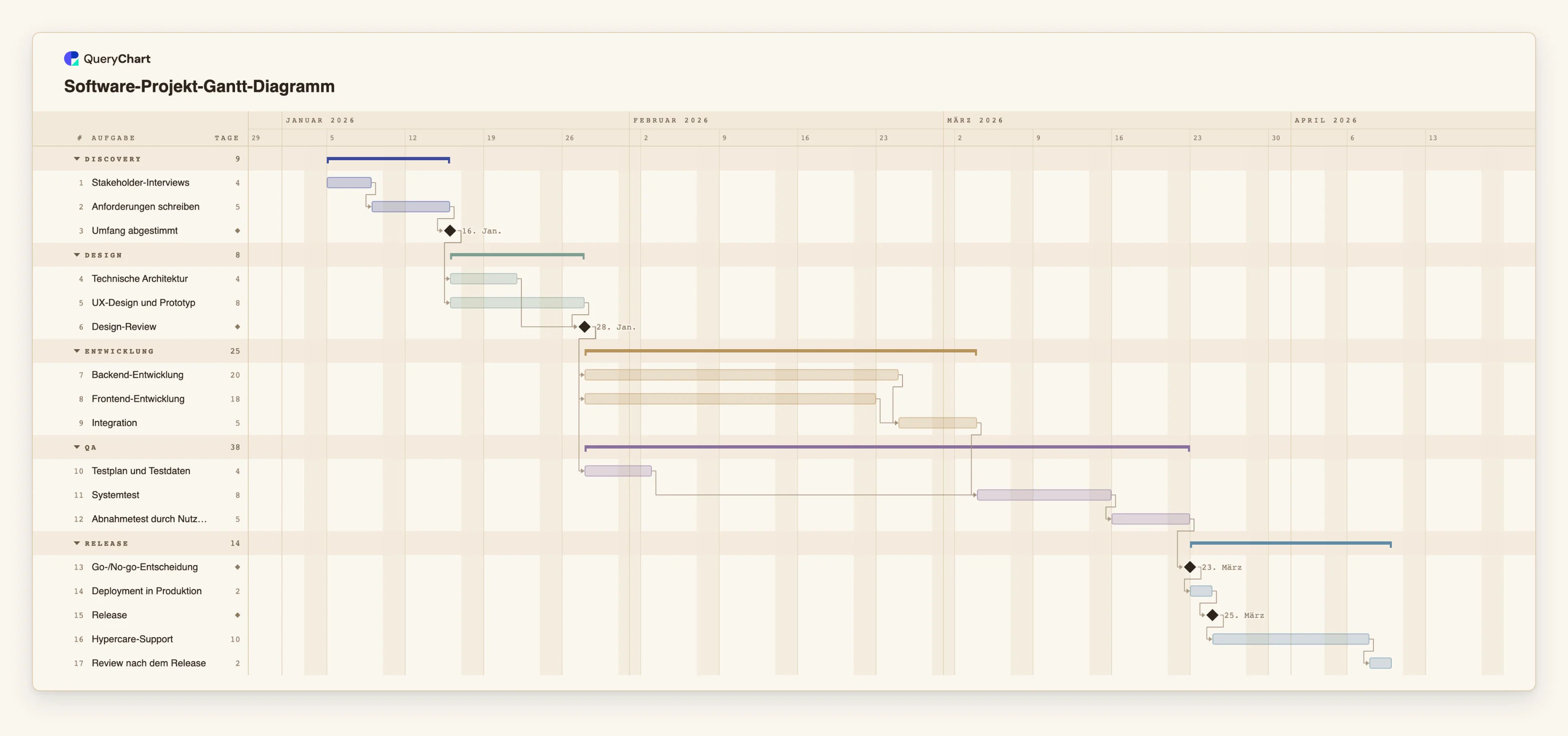
Task: Click the UX-Design und Prototyp bar
Action: 517,303
